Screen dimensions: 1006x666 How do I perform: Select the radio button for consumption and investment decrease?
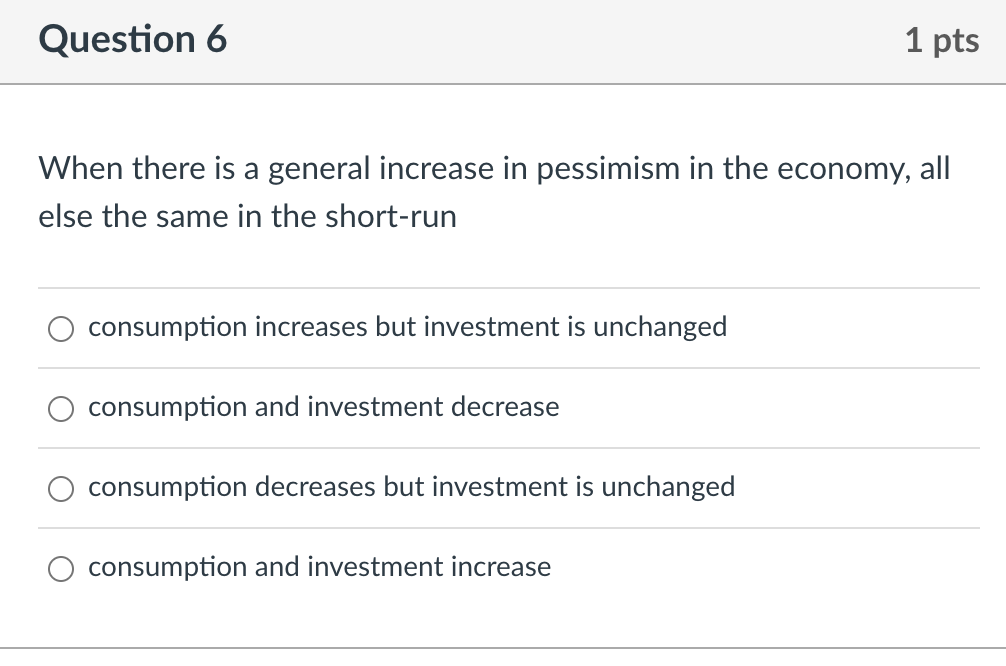61,408
